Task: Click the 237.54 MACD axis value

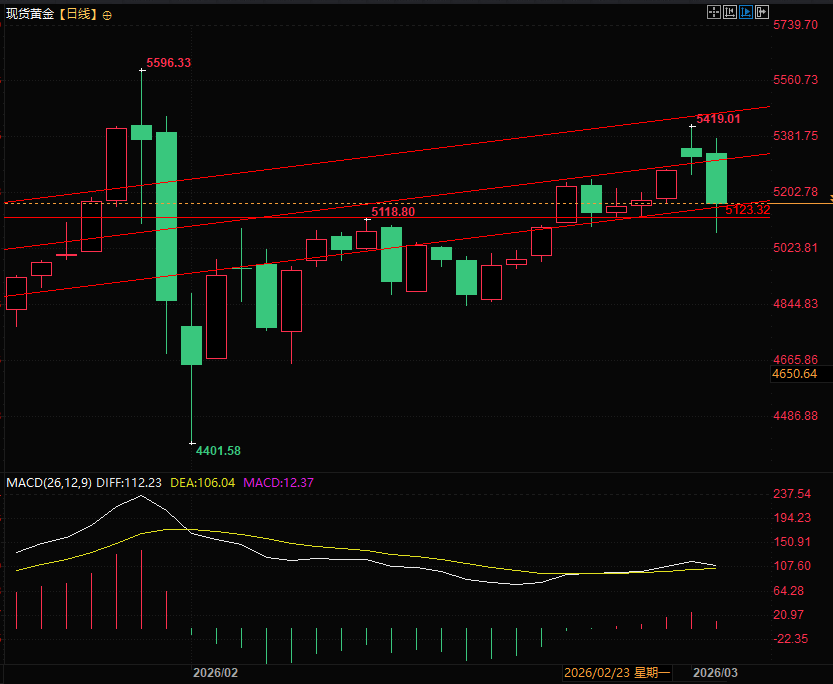Action: click(x=792, y=494)
